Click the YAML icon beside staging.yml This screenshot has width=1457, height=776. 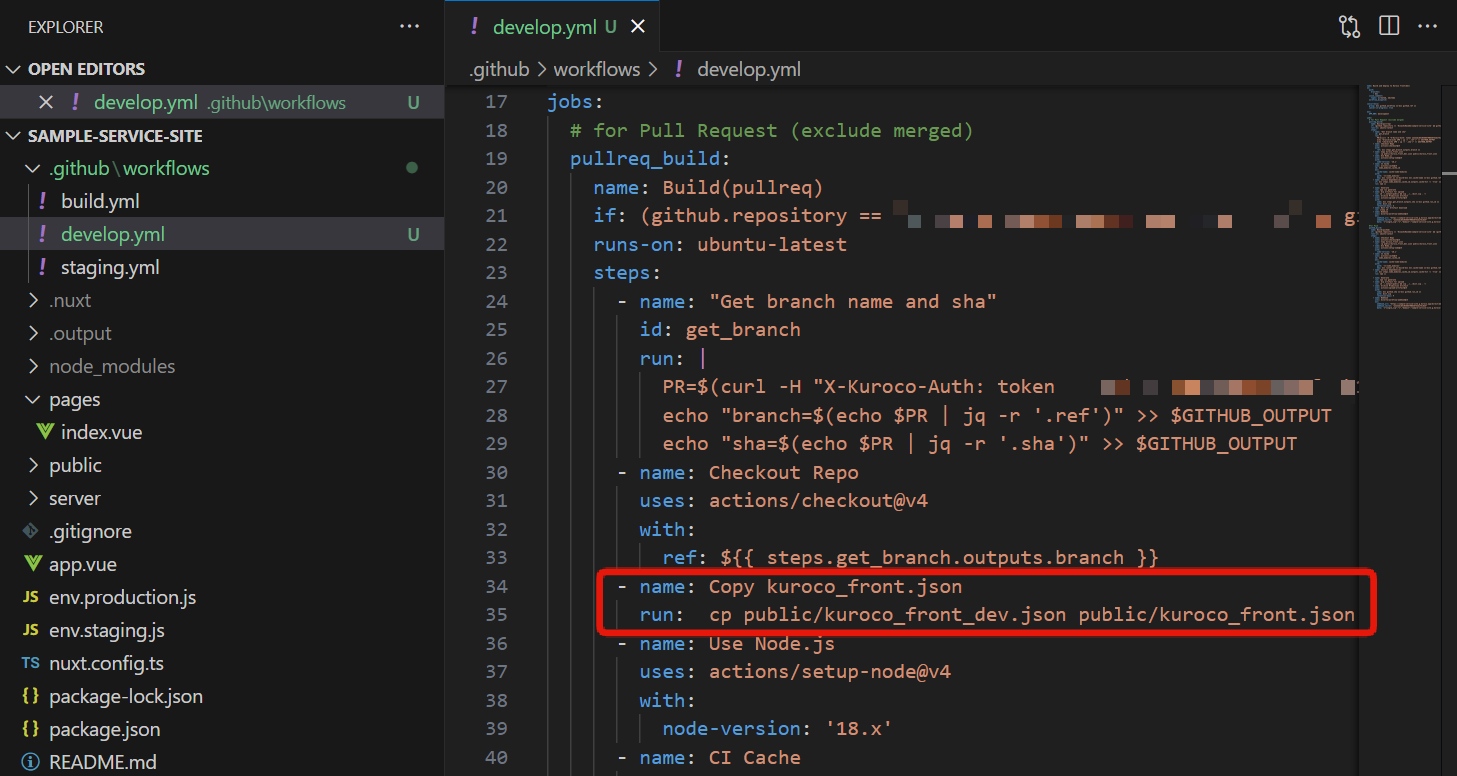click(43, 267)
